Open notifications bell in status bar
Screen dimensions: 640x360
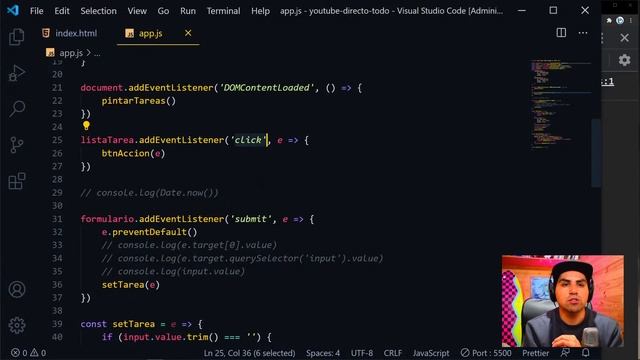(586, 353)
